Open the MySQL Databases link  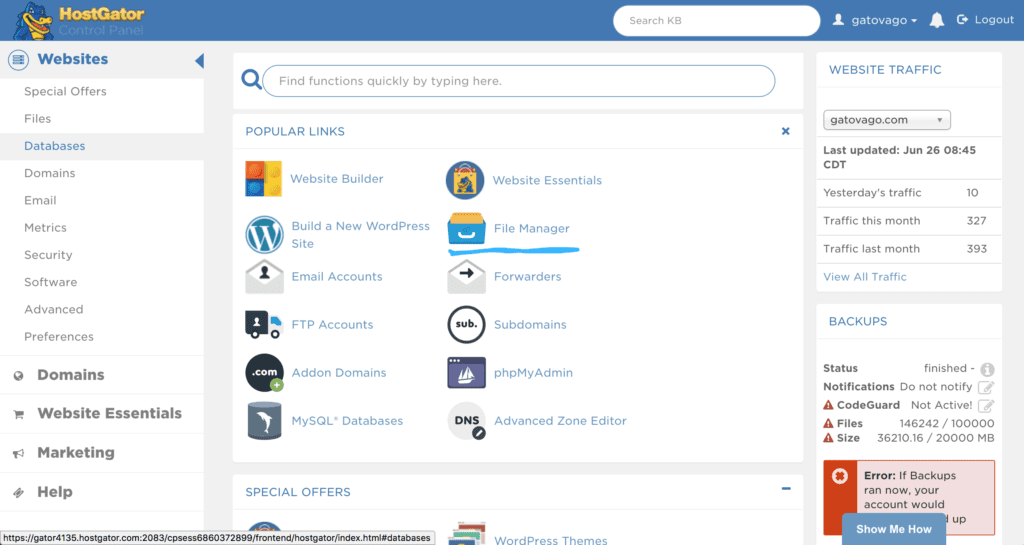(x=347, y=421)
